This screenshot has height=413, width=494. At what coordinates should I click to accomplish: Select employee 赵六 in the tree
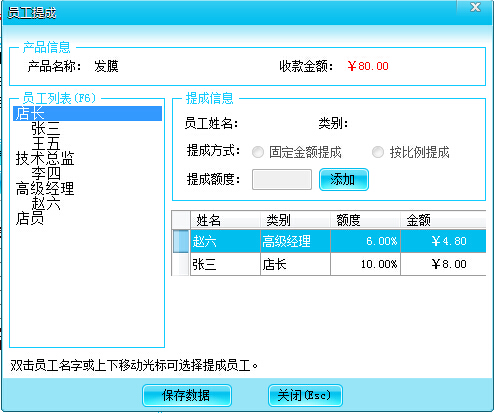click(x=46, y=203)
